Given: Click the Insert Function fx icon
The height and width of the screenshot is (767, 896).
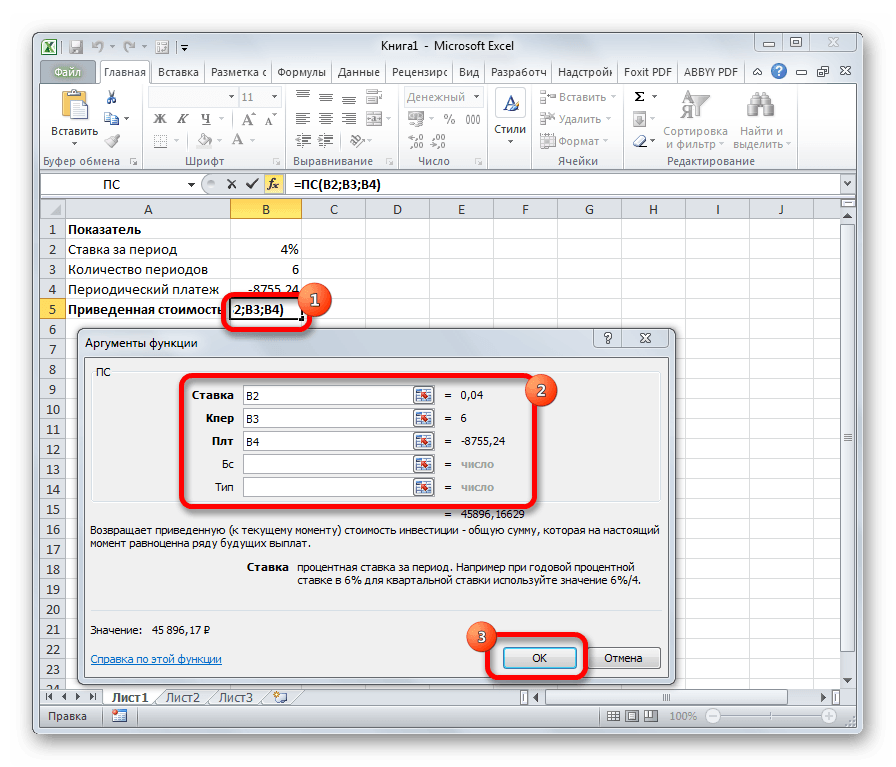Looking at the screenshot, I should click(x=273, y=185).
